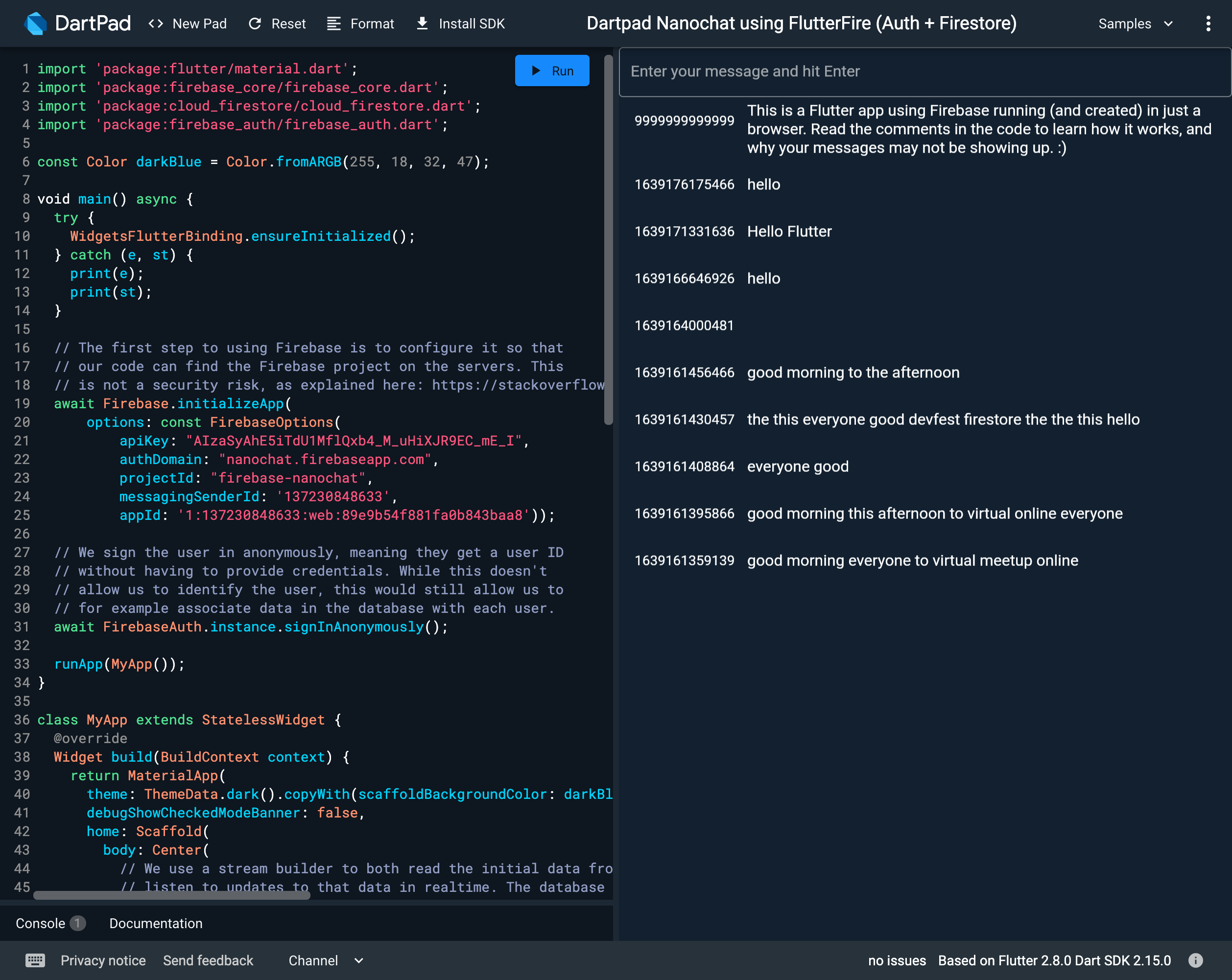The height and width of the screenshot is (980, 1232).
Task: Click the keyboard shortcuts icon in footer
Action: pyautogui.click(x=35, y=960)
